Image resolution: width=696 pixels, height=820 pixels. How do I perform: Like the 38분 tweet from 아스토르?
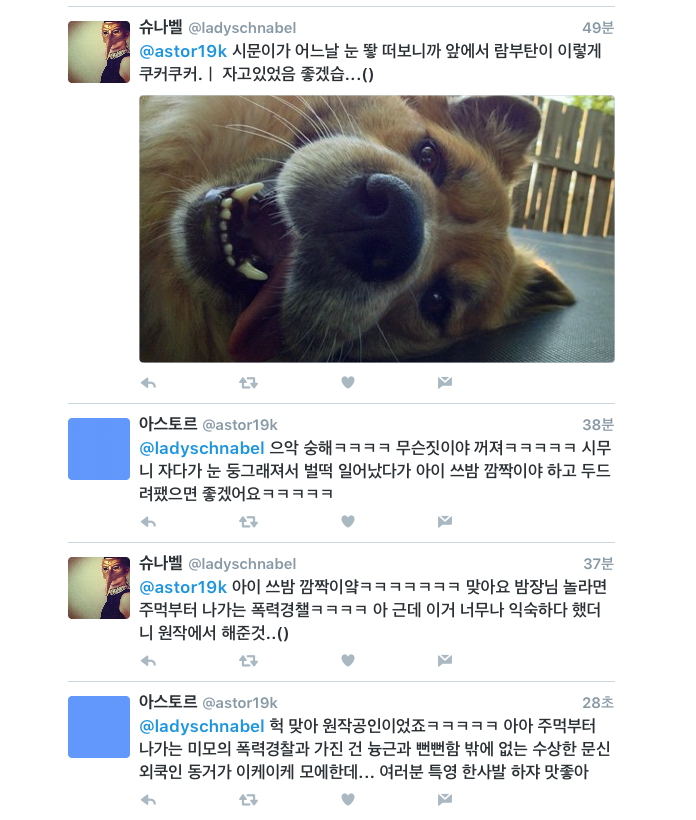click(x=348, y=521)
